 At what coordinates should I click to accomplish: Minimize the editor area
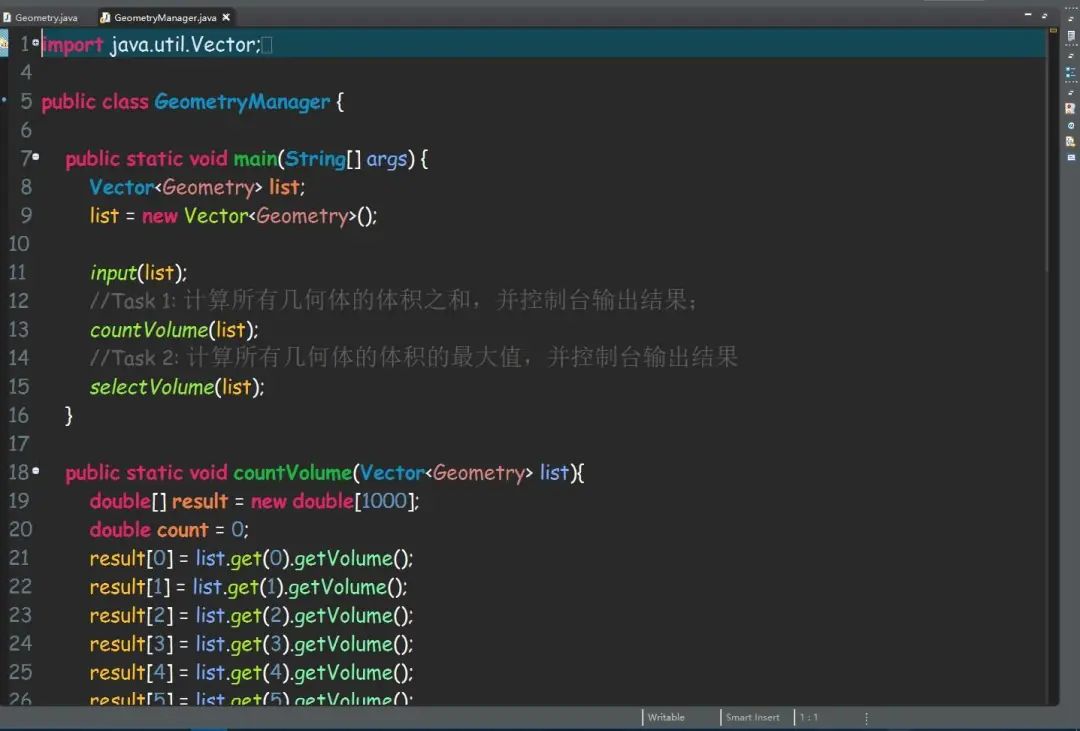(x=1028, y=14)
